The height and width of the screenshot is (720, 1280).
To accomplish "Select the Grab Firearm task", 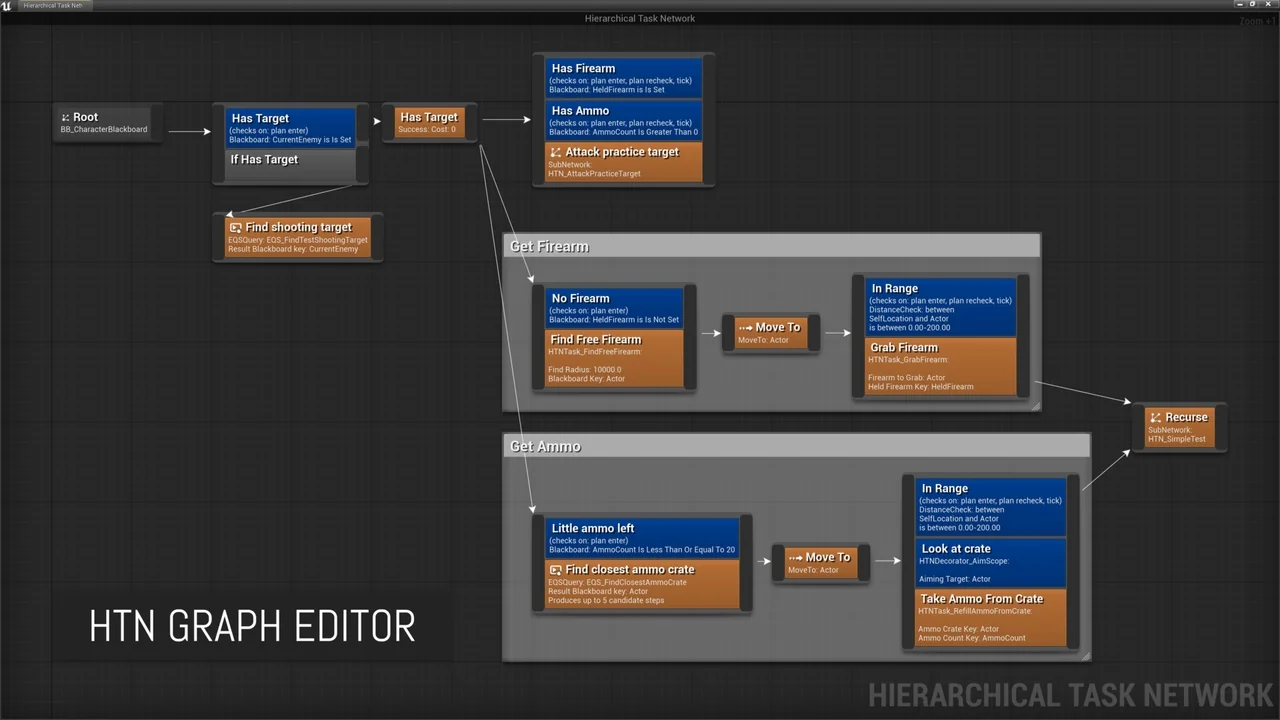I will pyautogui.click(x=940, y=367).
